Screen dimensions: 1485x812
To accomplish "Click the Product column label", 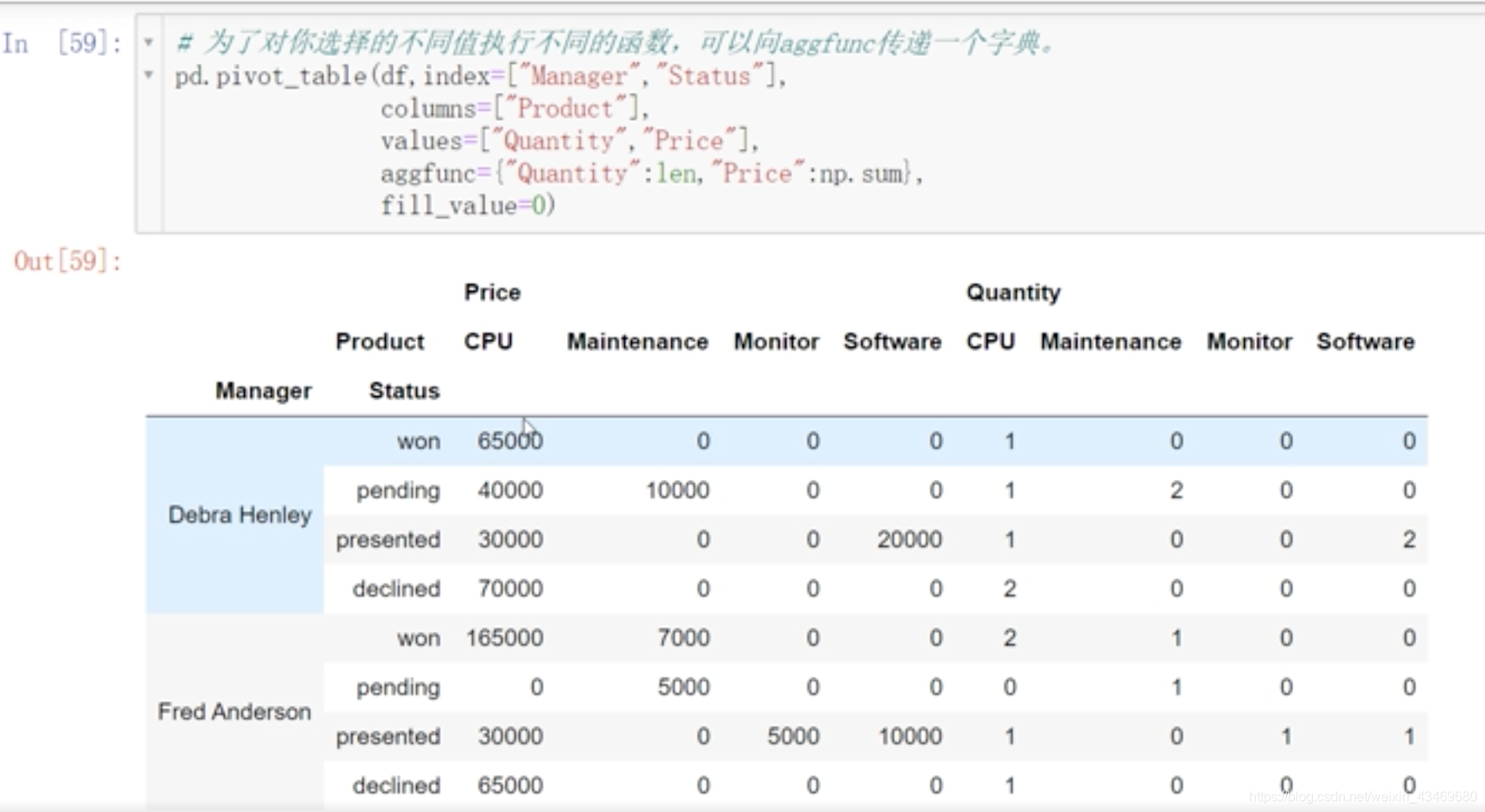I will [380, 341].
